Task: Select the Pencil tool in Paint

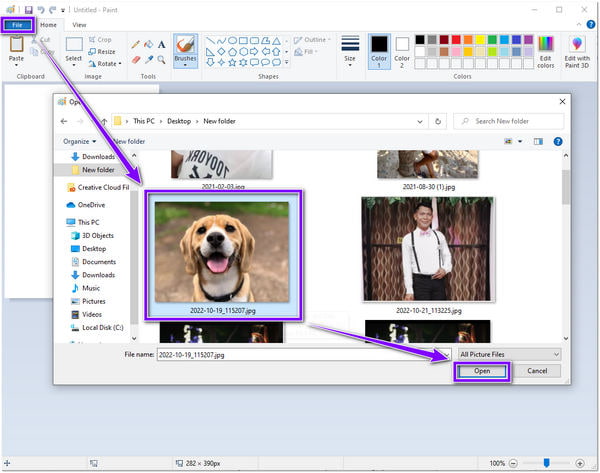Action: pos(135,44)
